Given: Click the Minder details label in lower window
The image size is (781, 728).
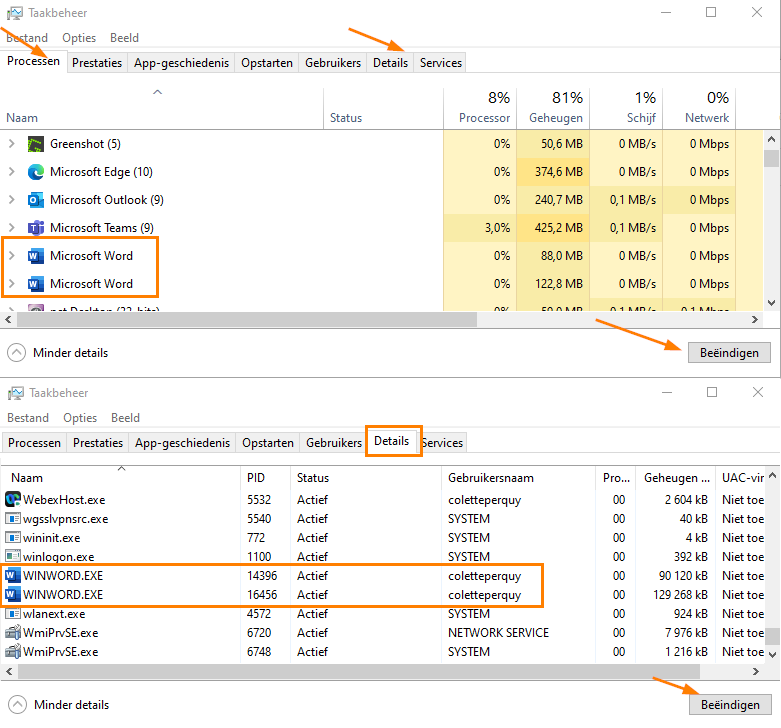Looking at the screenshot, I should click(72, 705).
